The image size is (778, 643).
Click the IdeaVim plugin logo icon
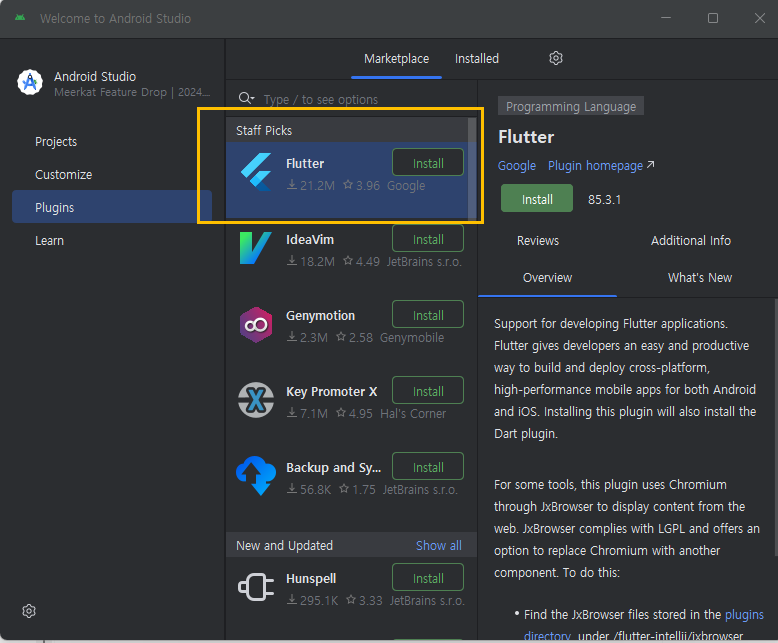pos(256,248)
